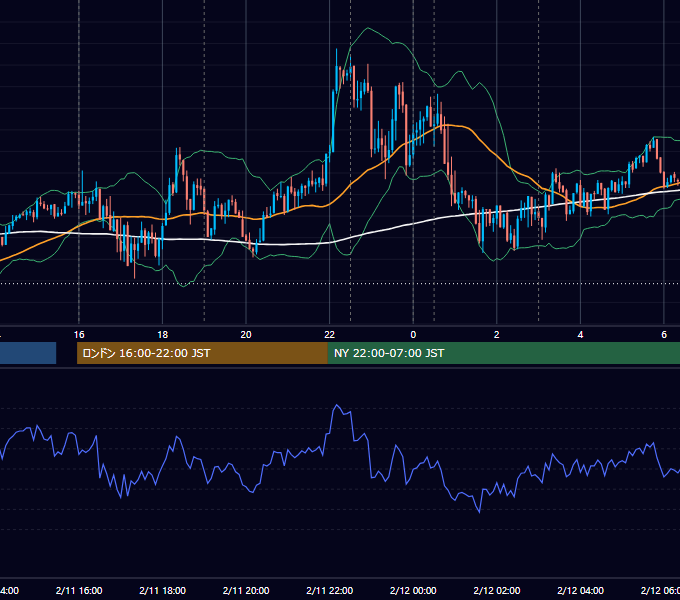
Task: Click the 22 hour label on price chart axis
Action: point(330,335)
